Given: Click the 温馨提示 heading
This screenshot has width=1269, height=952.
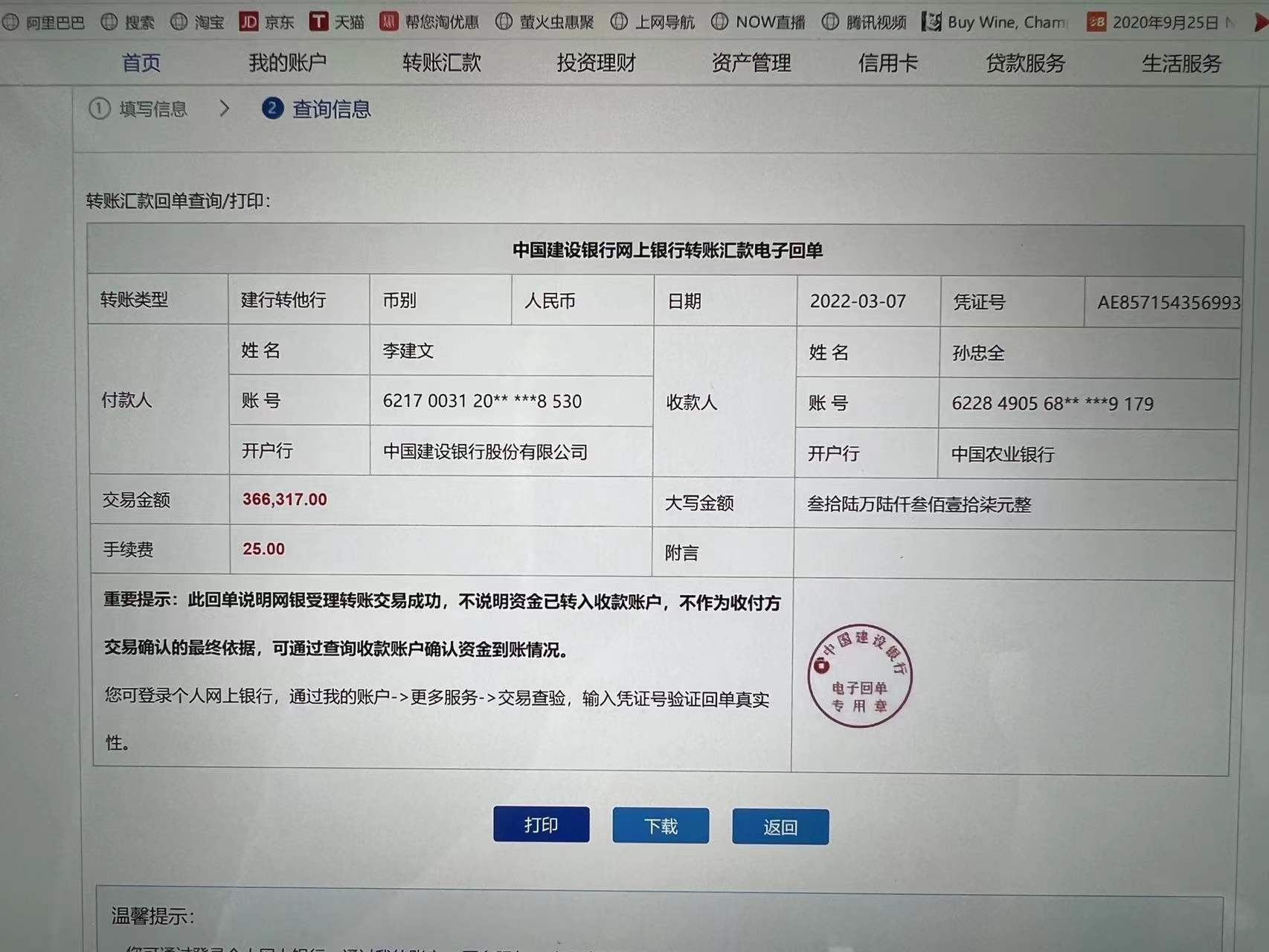Looking at the screenshot, I should 153,916.
